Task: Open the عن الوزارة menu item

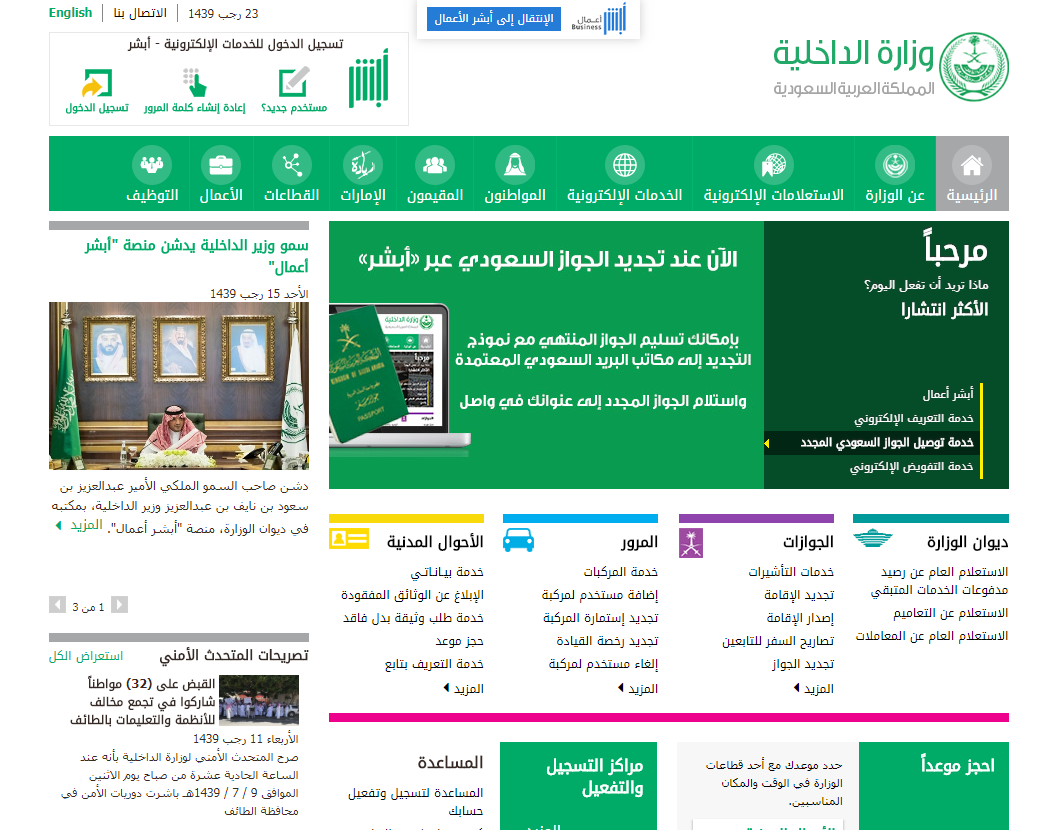Action: click(x=894, y=174)
